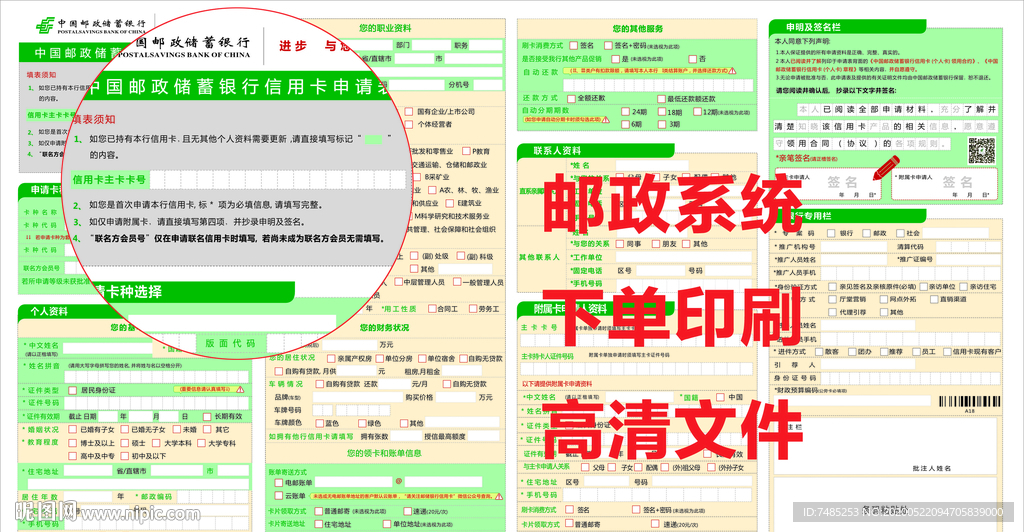Tick 员工 under 进件方式
The height and width of the screenshot is (532, 1024).
916,352
